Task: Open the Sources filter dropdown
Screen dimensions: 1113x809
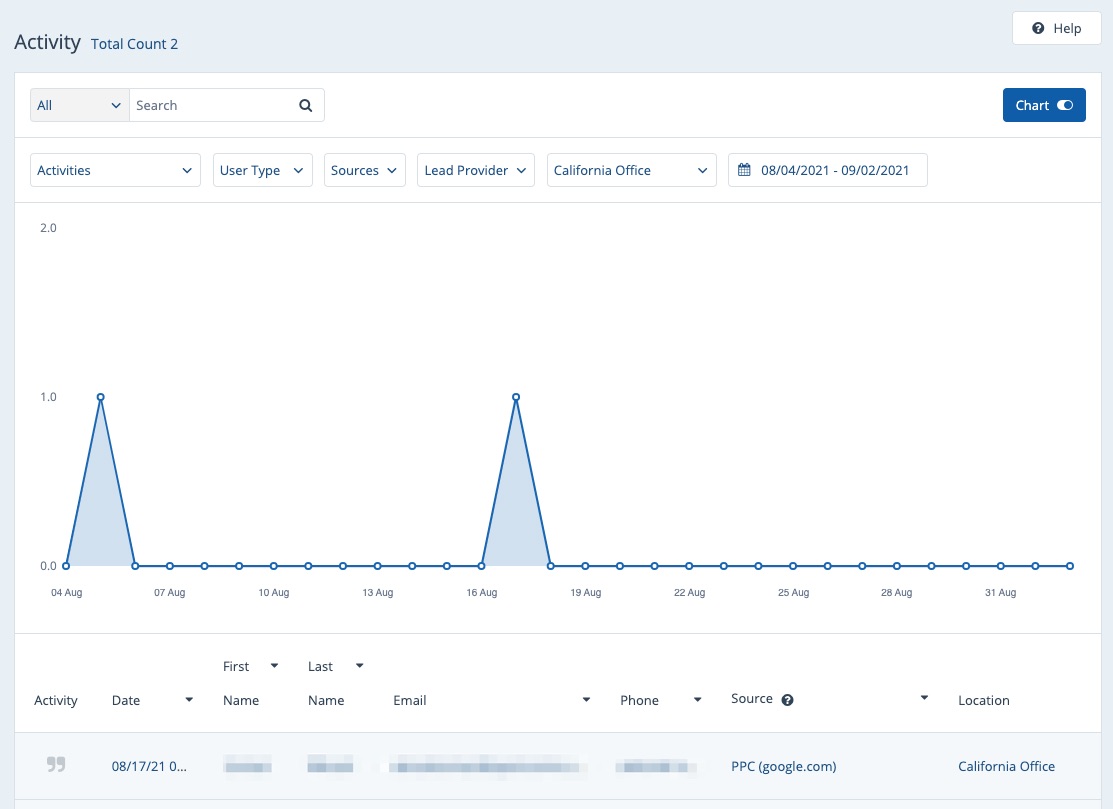Action: coord(364,170)
